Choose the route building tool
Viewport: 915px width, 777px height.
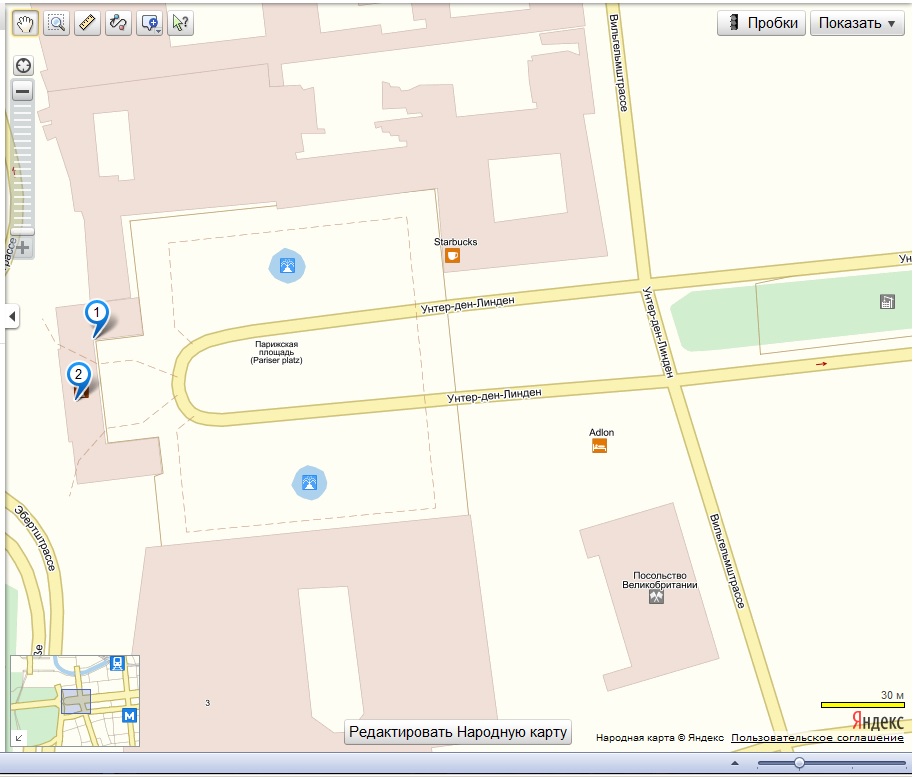click(x=118, y=23)
